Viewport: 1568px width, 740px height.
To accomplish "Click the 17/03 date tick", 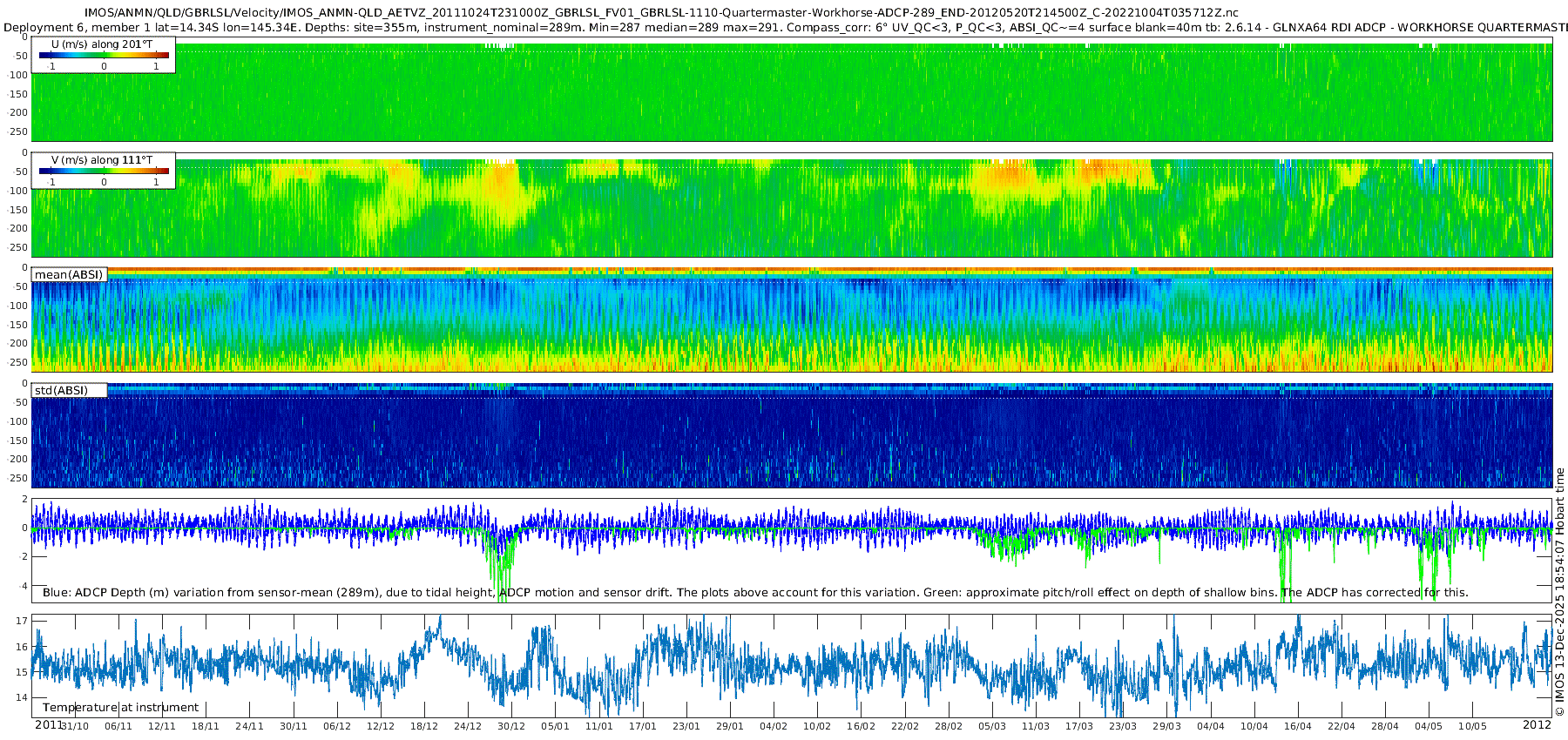I will 1079,726.
